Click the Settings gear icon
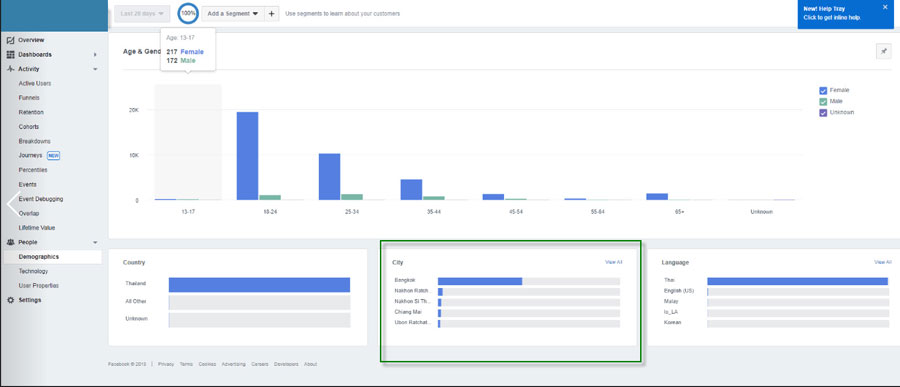 click(10, 300)
